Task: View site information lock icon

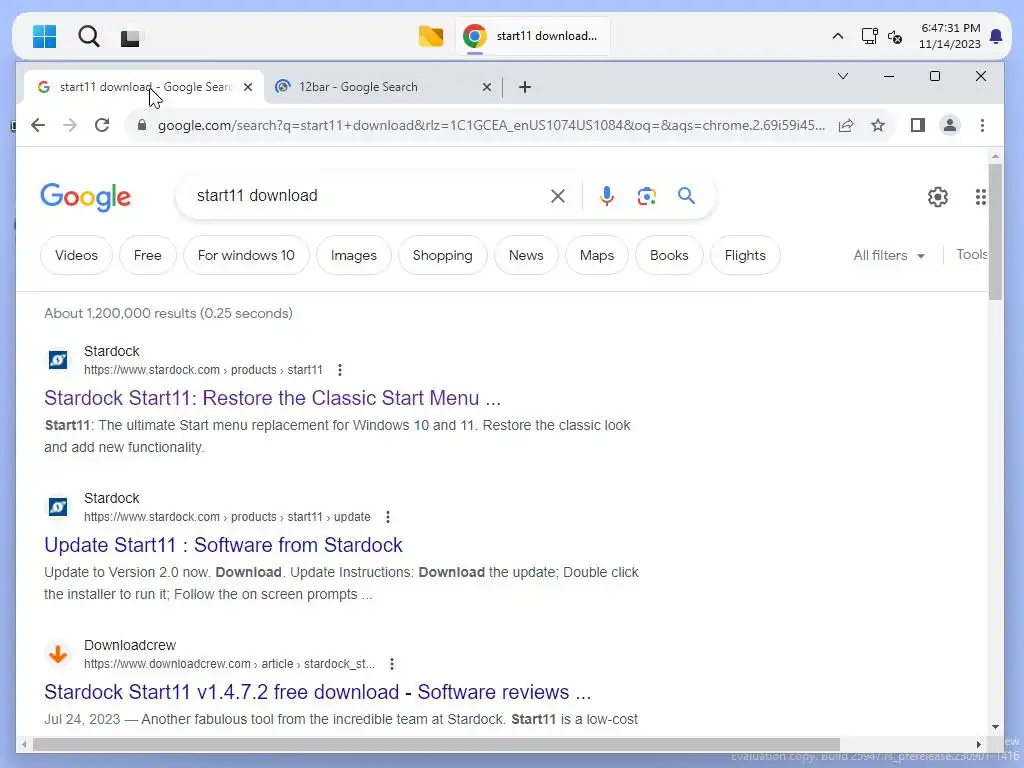Action: pyautogui.click(x=142, y=125)
